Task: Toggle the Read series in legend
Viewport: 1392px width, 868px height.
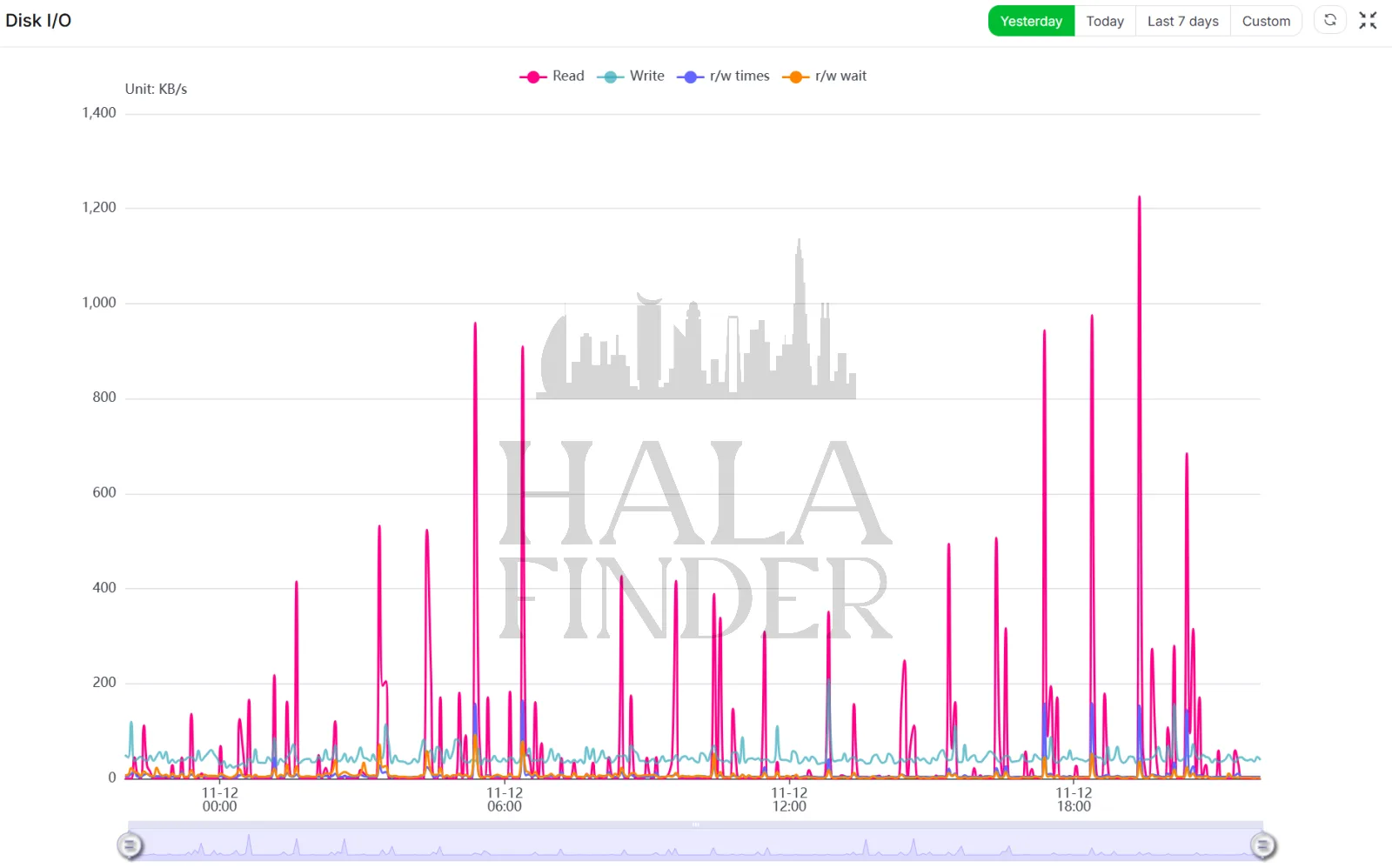Action: point(552,77)
